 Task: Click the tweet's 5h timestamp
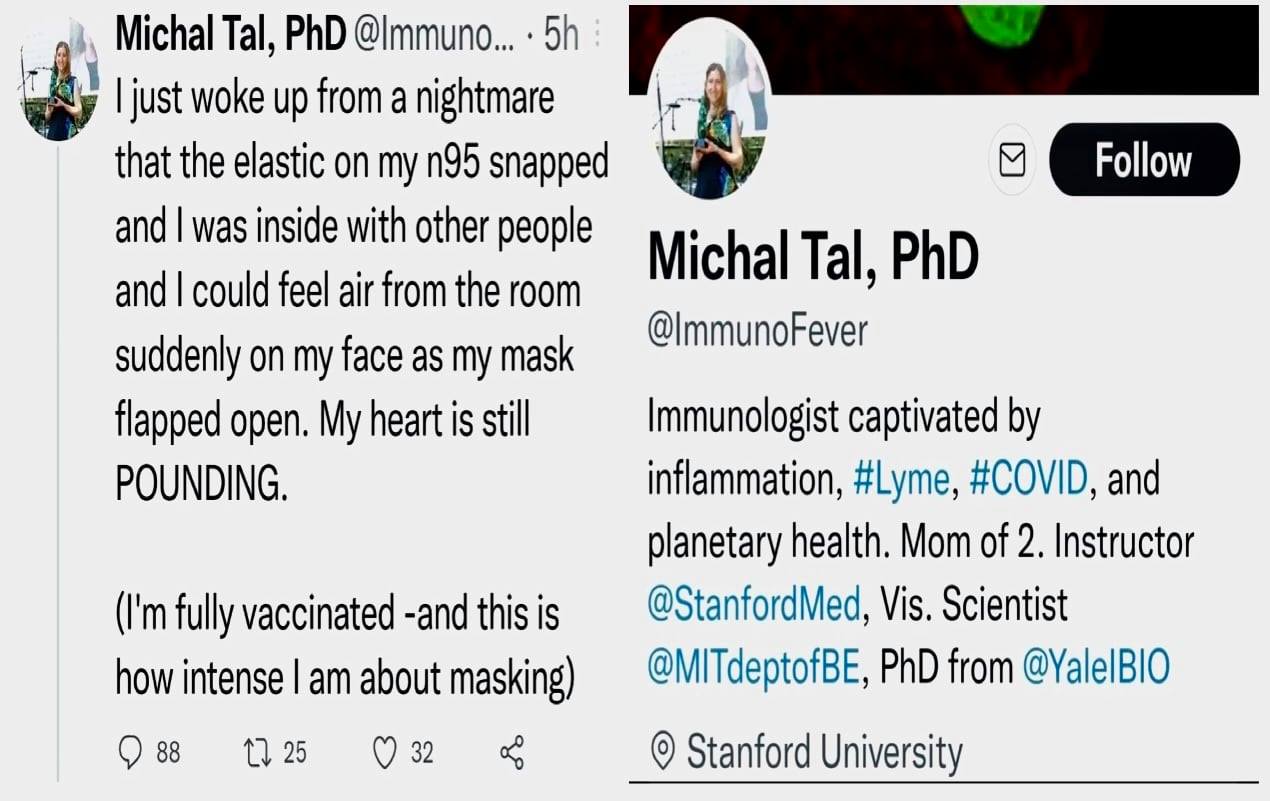(561, 36)
